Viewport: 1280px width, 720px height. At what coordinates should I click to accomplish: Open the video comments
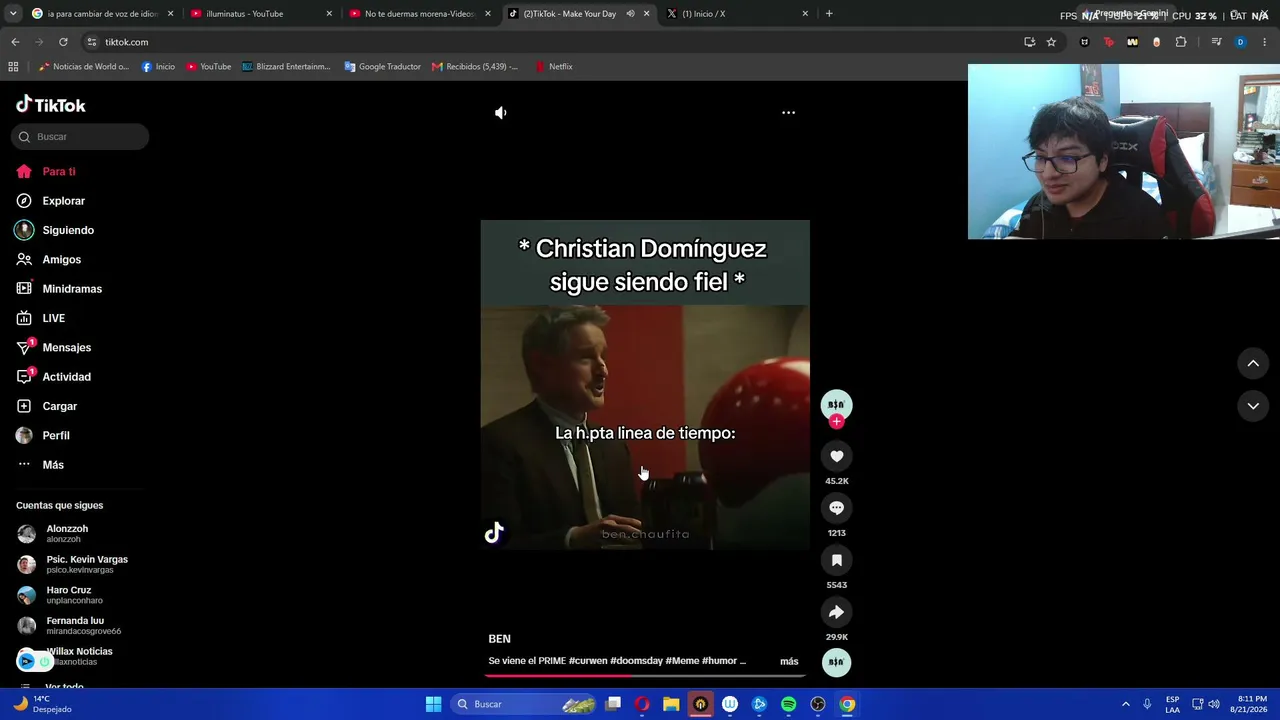tap(837, 508)
